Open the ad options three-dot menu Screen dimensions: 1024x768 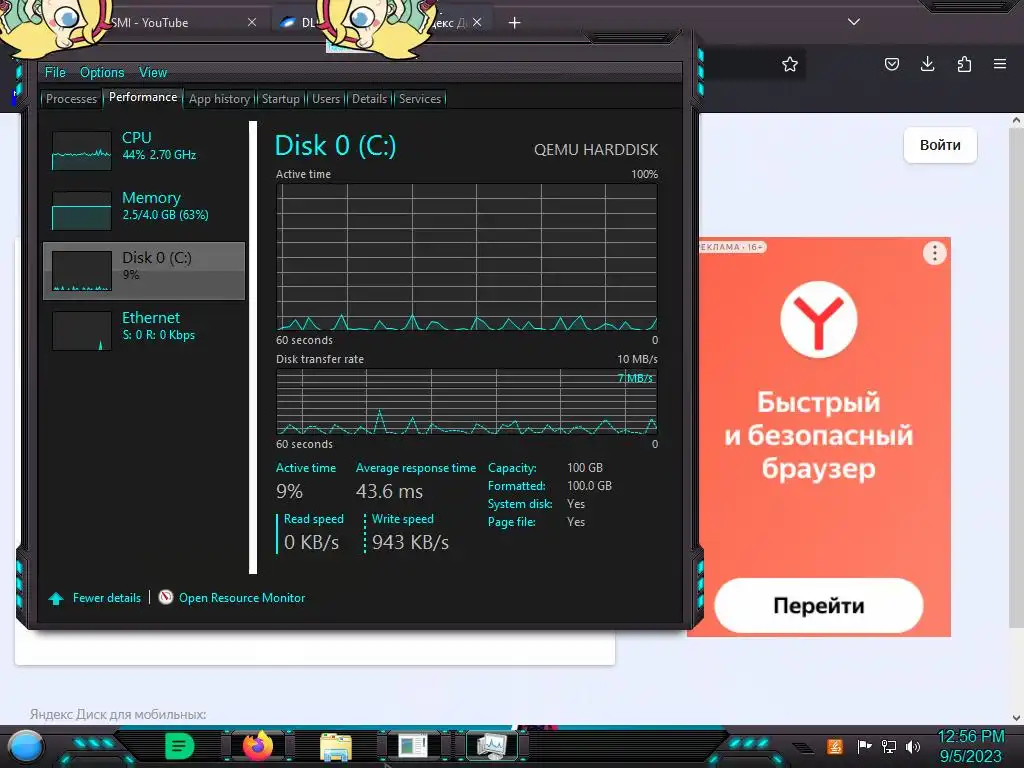click(x=935, y=253)
